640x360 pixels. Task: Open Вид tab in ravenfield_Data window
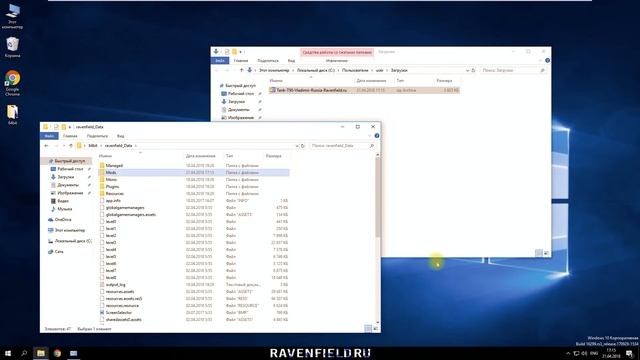click(x=120, y=136)
